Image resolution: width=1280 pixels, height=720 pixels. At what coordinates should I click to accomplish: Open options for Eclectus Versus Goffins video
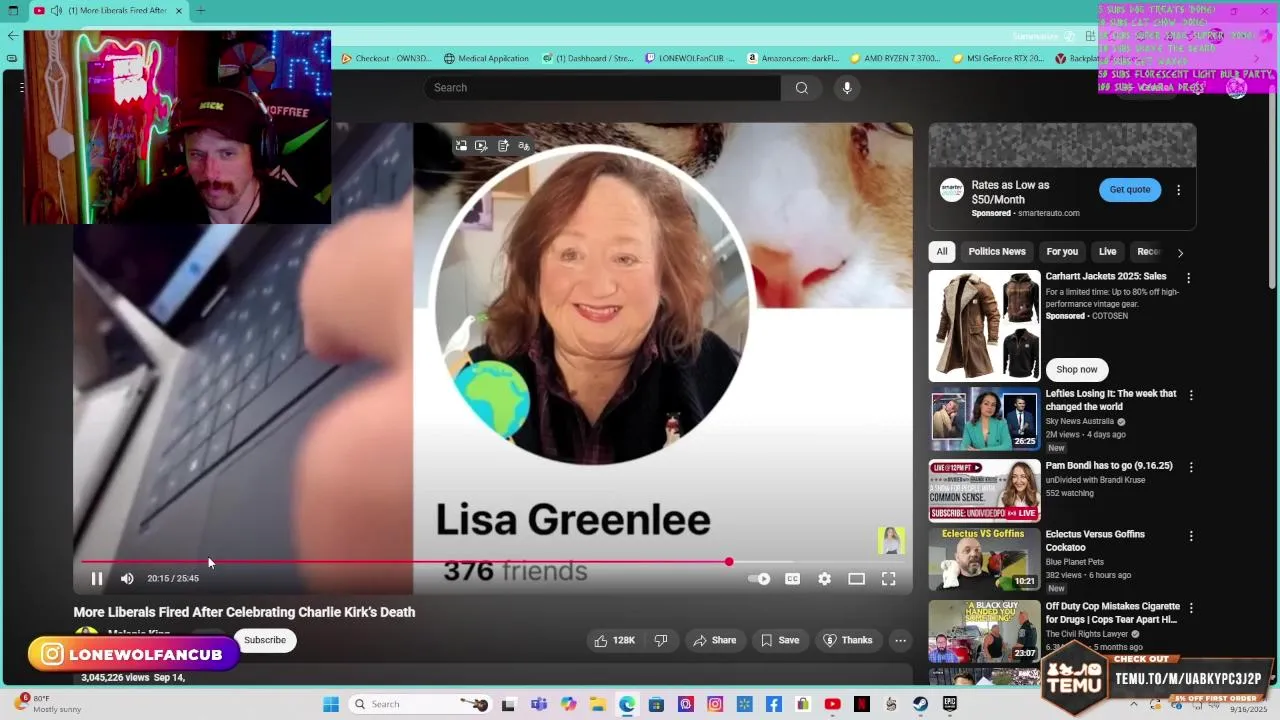point(1190,536)
